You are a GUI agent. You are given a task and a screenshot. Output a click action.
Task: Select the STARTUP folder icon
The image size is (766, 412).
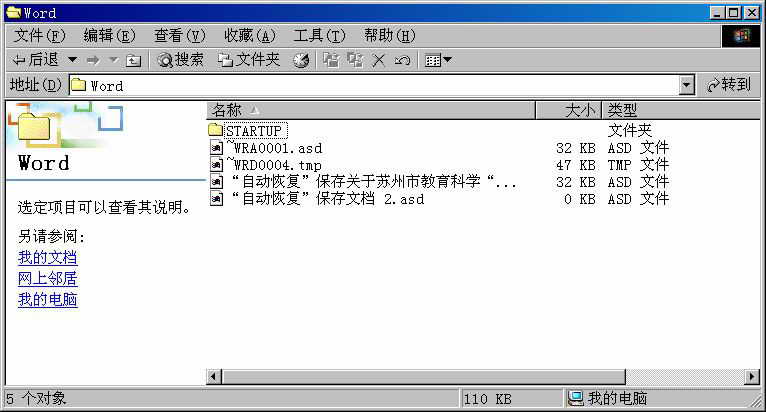[216, 131]
